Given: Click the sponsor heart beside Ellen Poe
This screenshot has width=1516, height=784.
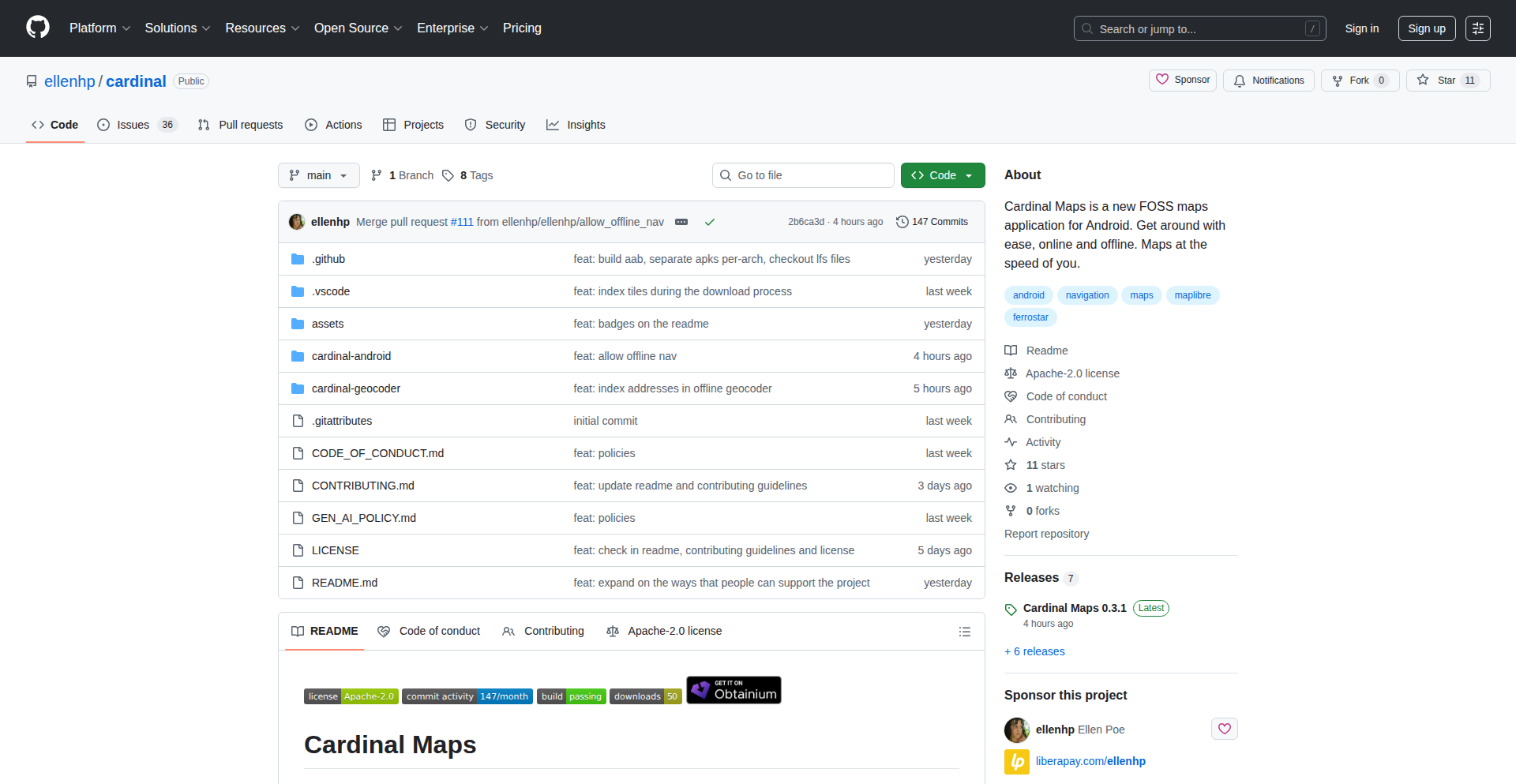Looking at the screenshot, I should pos(1225,729).
